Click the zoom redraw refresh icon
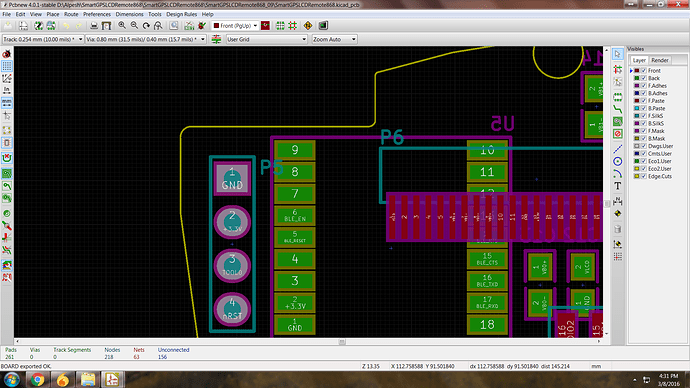 coord(146,26)
